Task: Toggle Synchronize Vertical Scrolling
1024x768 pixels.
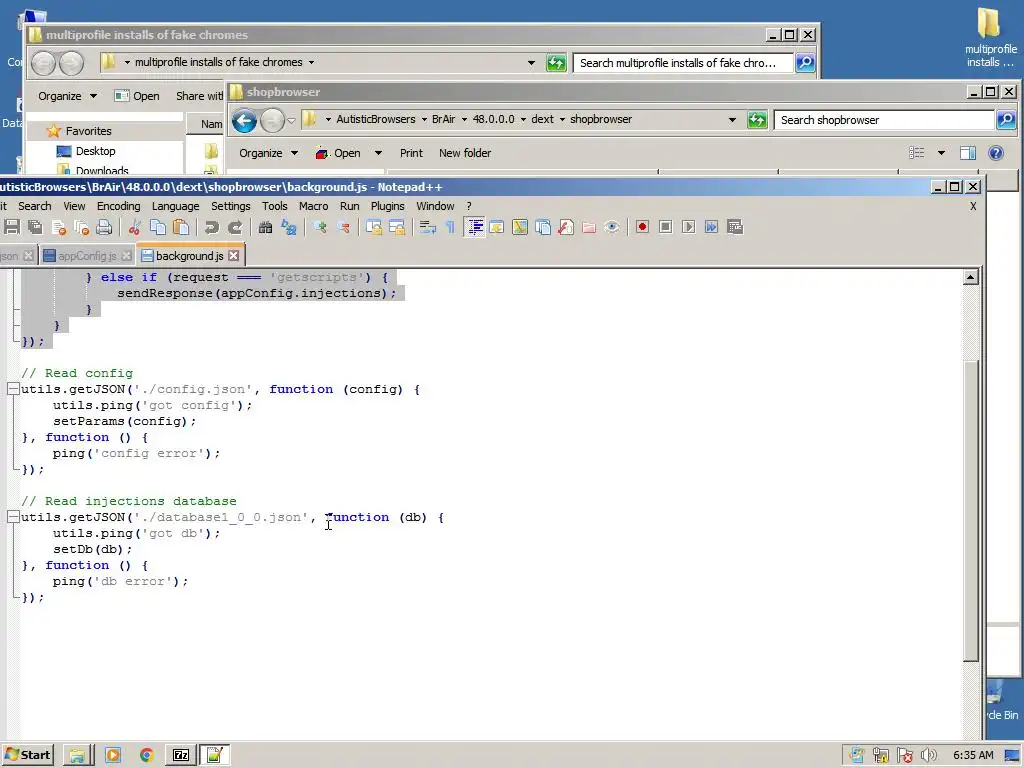Action: [374, 227]
